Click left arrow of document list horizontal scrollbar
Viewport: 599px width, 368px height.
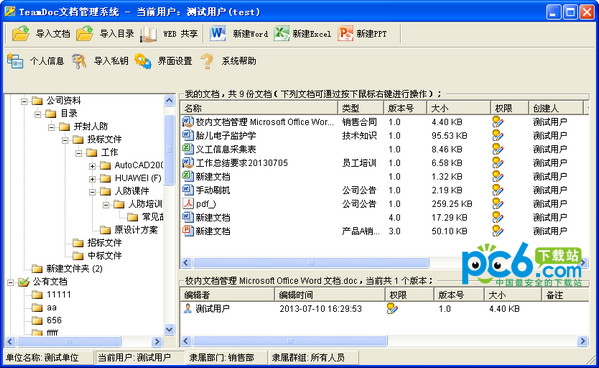click(x=186, y=263)
